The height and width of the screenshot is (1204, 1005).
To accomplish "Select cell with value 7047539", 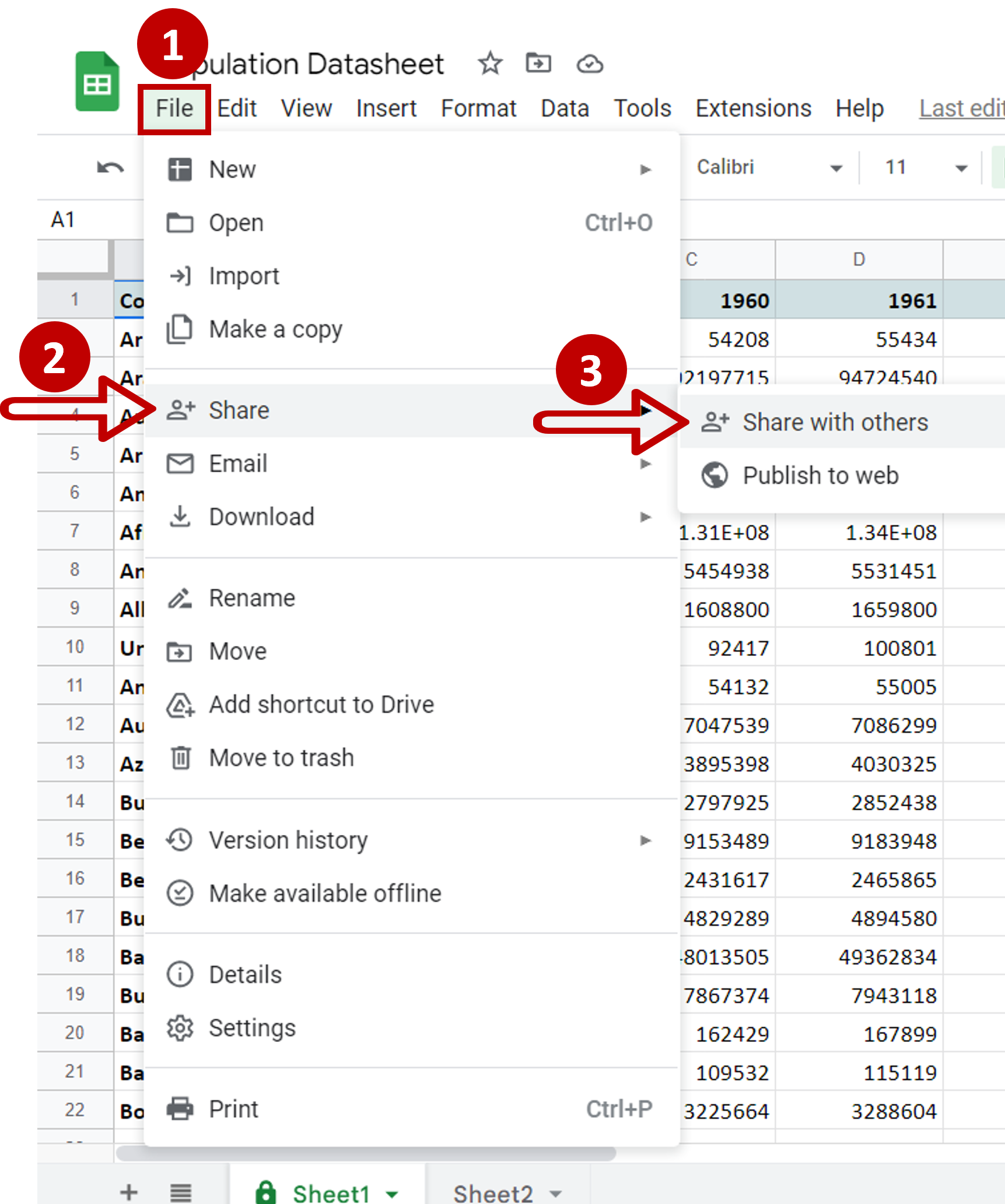I will [x=727, y=725].
